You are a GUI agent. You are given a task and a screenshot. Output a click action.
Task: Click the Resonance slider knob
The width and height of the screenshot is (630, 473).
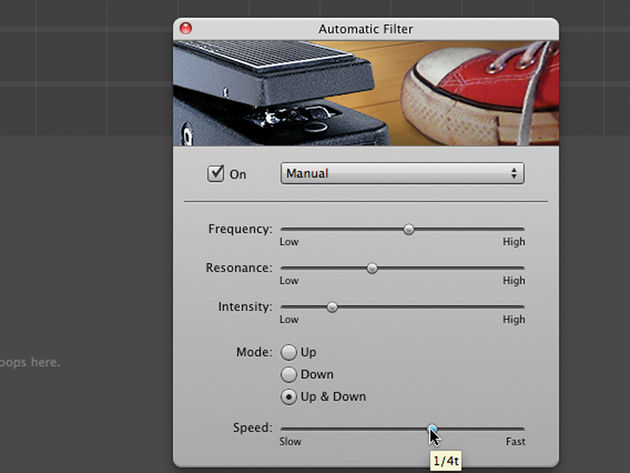click(x=372, y=268)
